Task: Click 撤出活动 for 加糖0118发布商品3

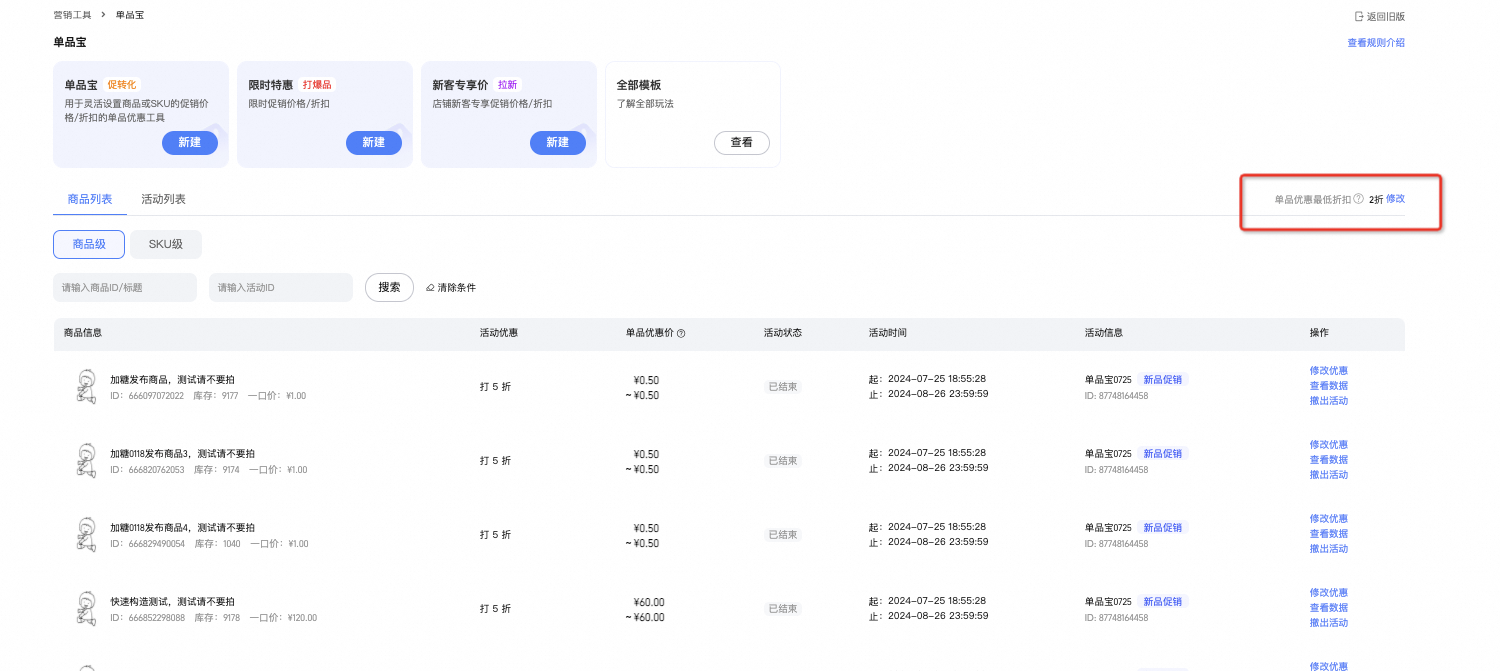Action: [1329, 475]
